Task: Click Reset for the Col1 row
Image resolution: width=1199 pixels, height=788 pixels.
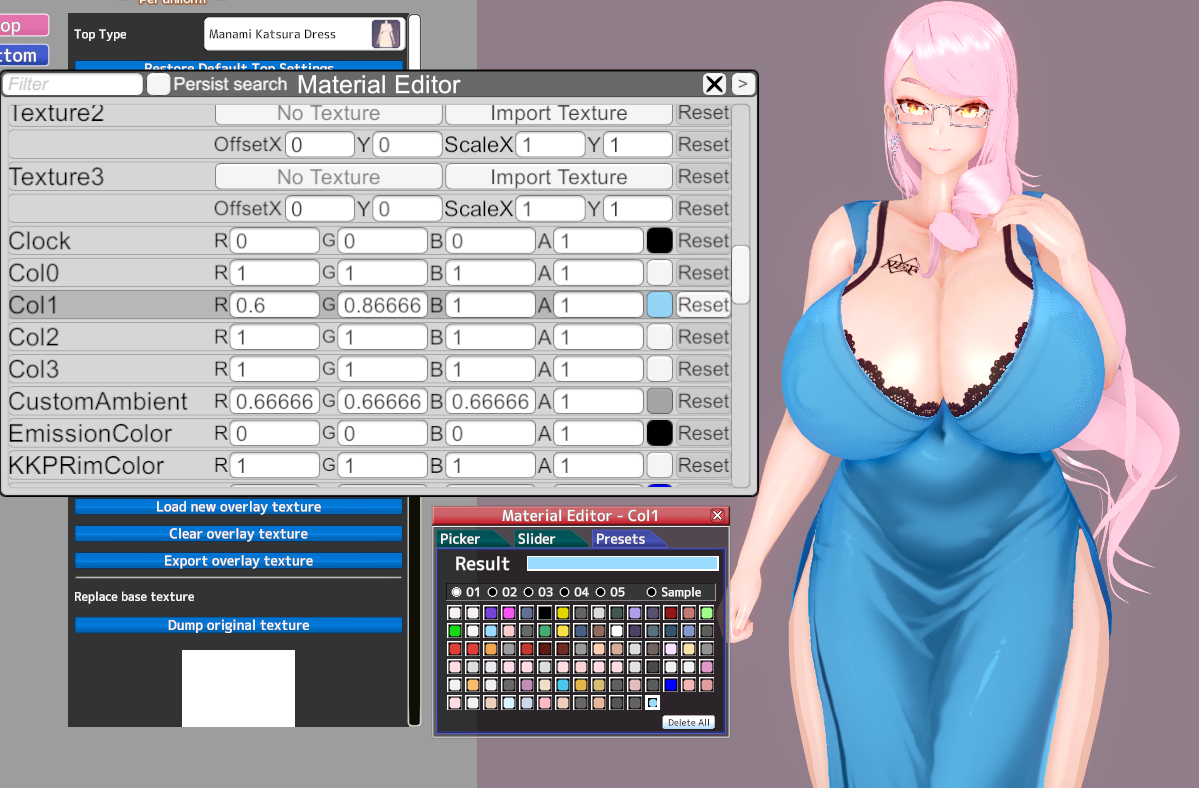Action: pos(702,305)
